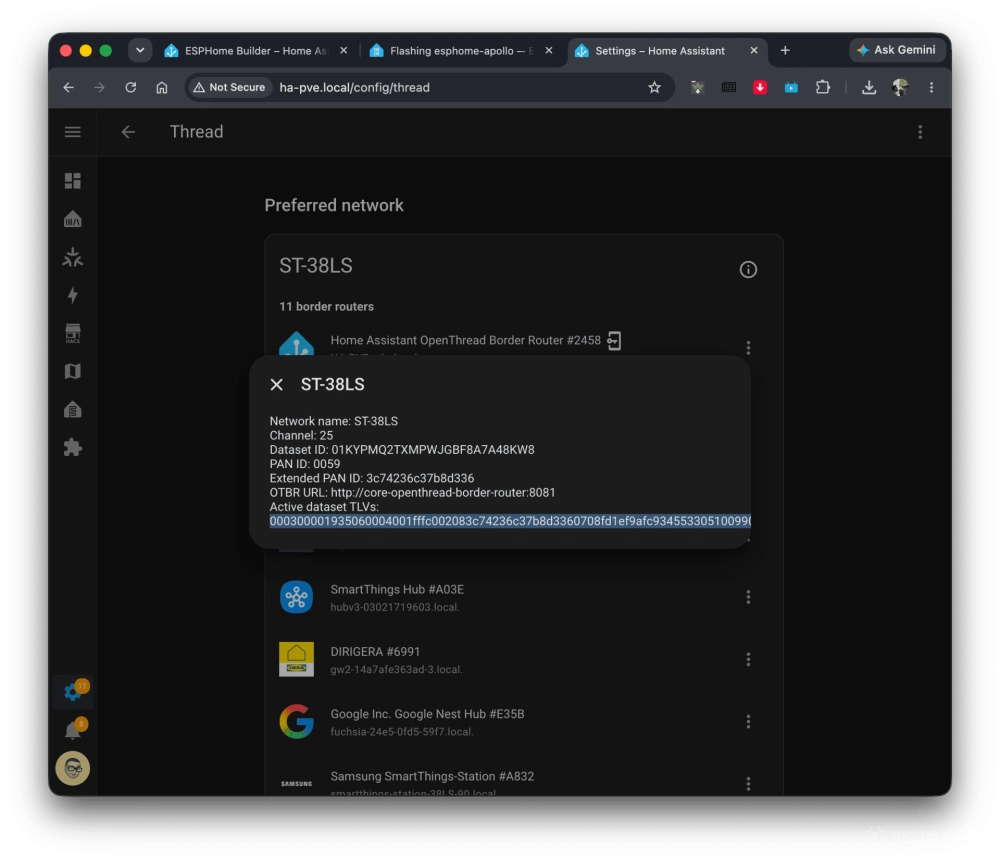Viewport: 1000px width, 860px height.
Task: Go back using the Thread page arrow
Action: coord(128,132)
